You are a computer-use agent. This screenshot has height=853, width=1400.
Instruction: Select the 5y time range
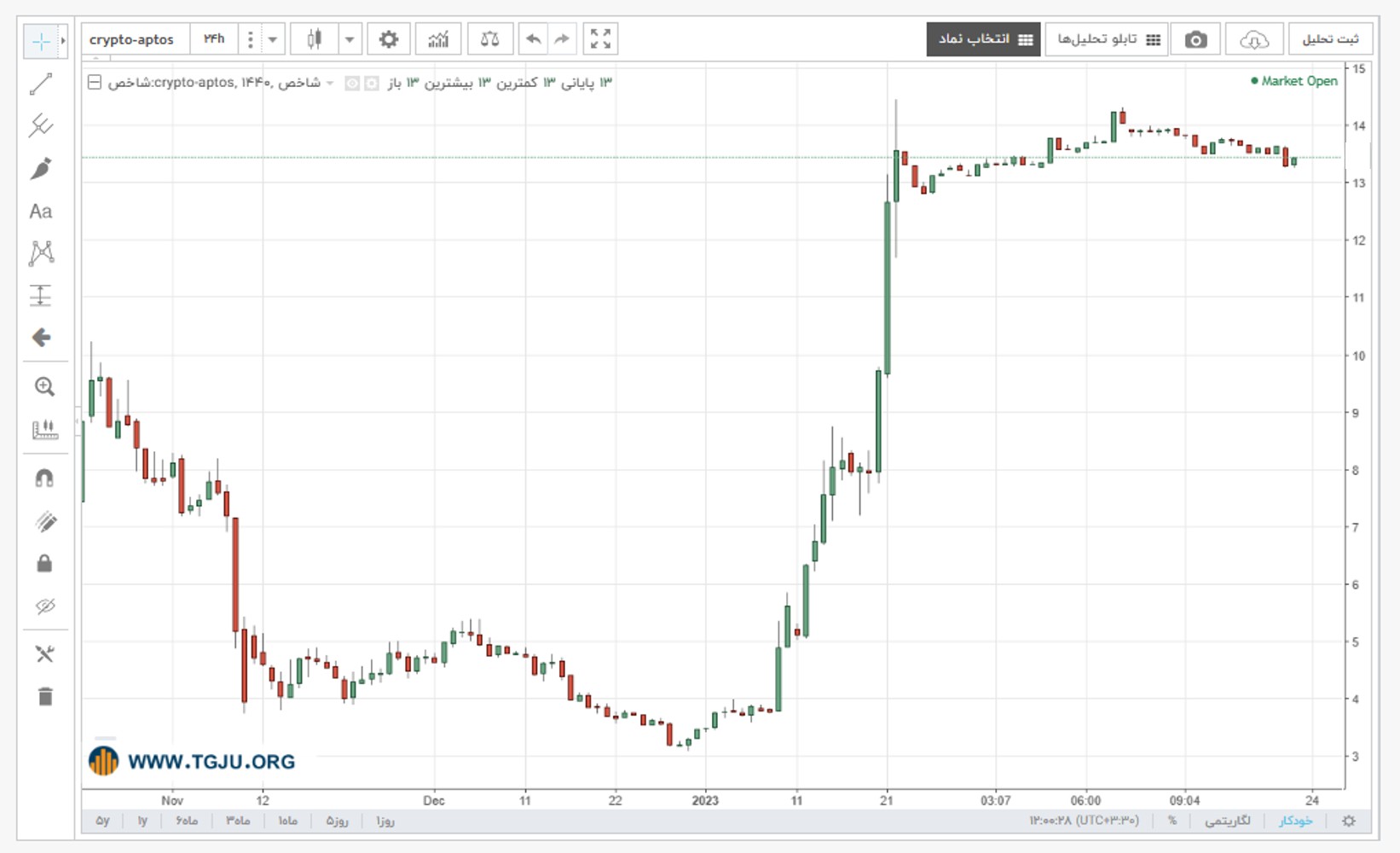click(102, 821)
